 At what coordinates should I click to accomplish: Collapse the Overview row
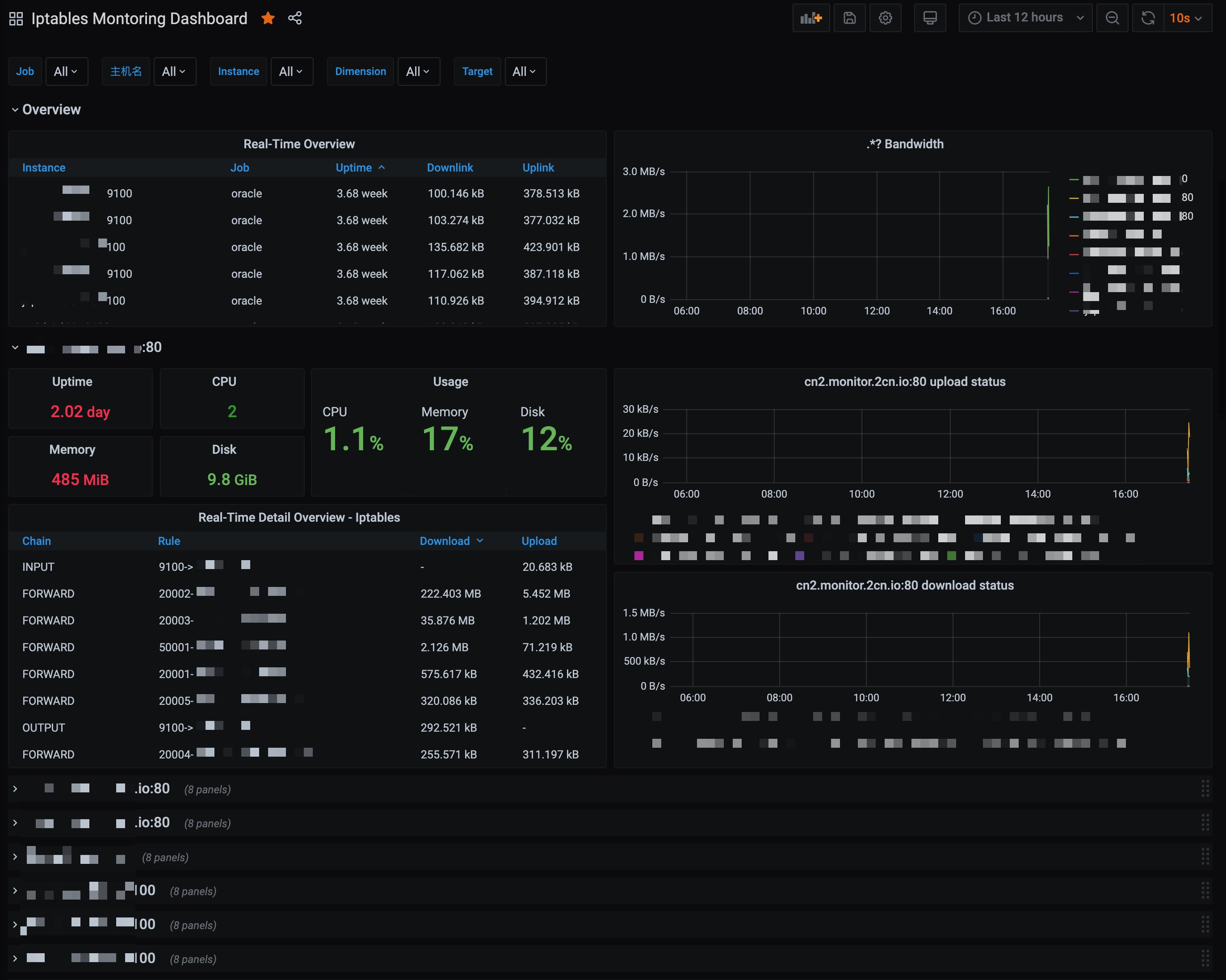(50, 110)
